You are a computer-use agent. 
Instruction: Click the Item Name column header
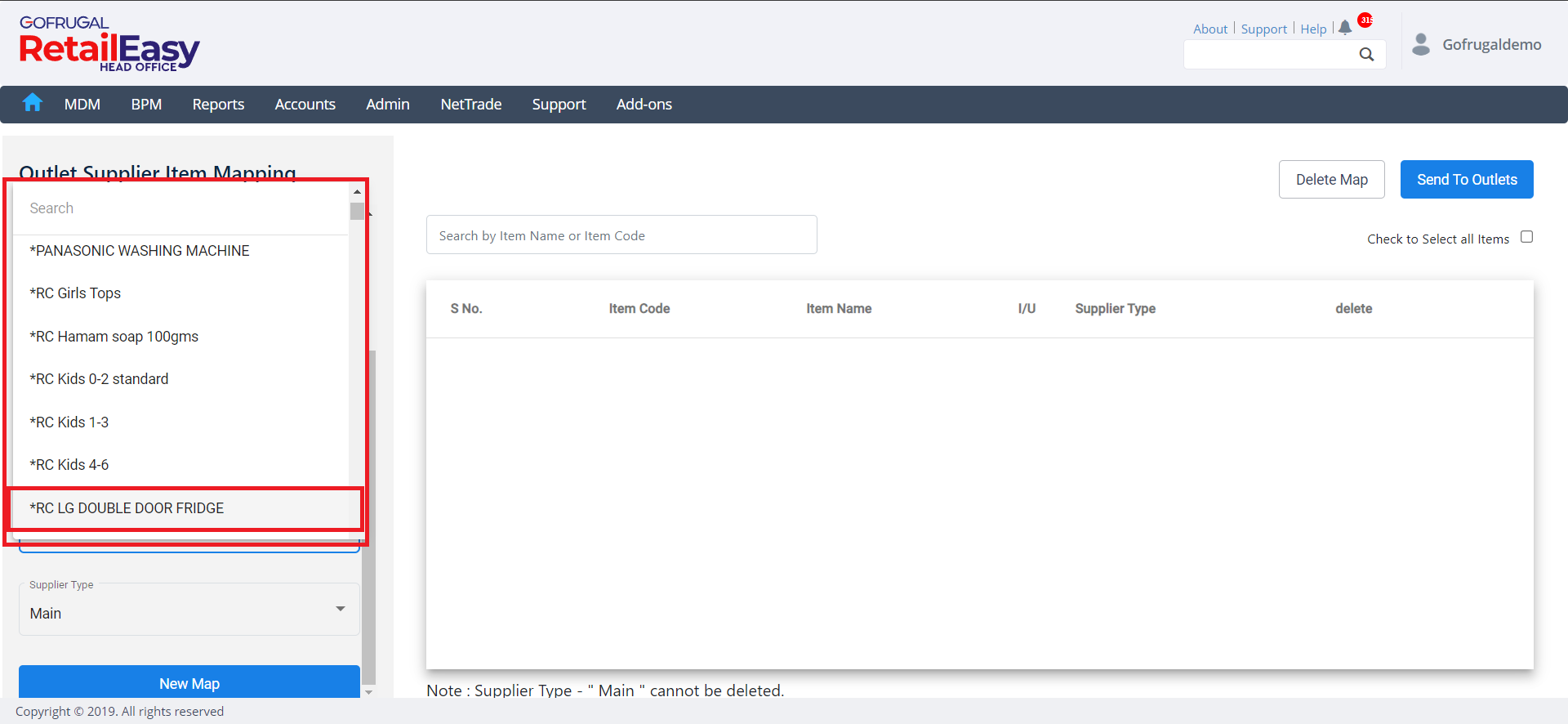click(839, 309)
